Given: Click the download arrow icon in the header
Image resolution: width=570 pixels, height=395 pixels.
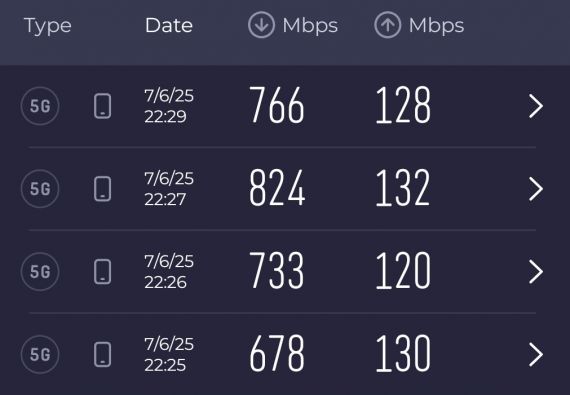Looking at the screenshot, I should point(261,25).
